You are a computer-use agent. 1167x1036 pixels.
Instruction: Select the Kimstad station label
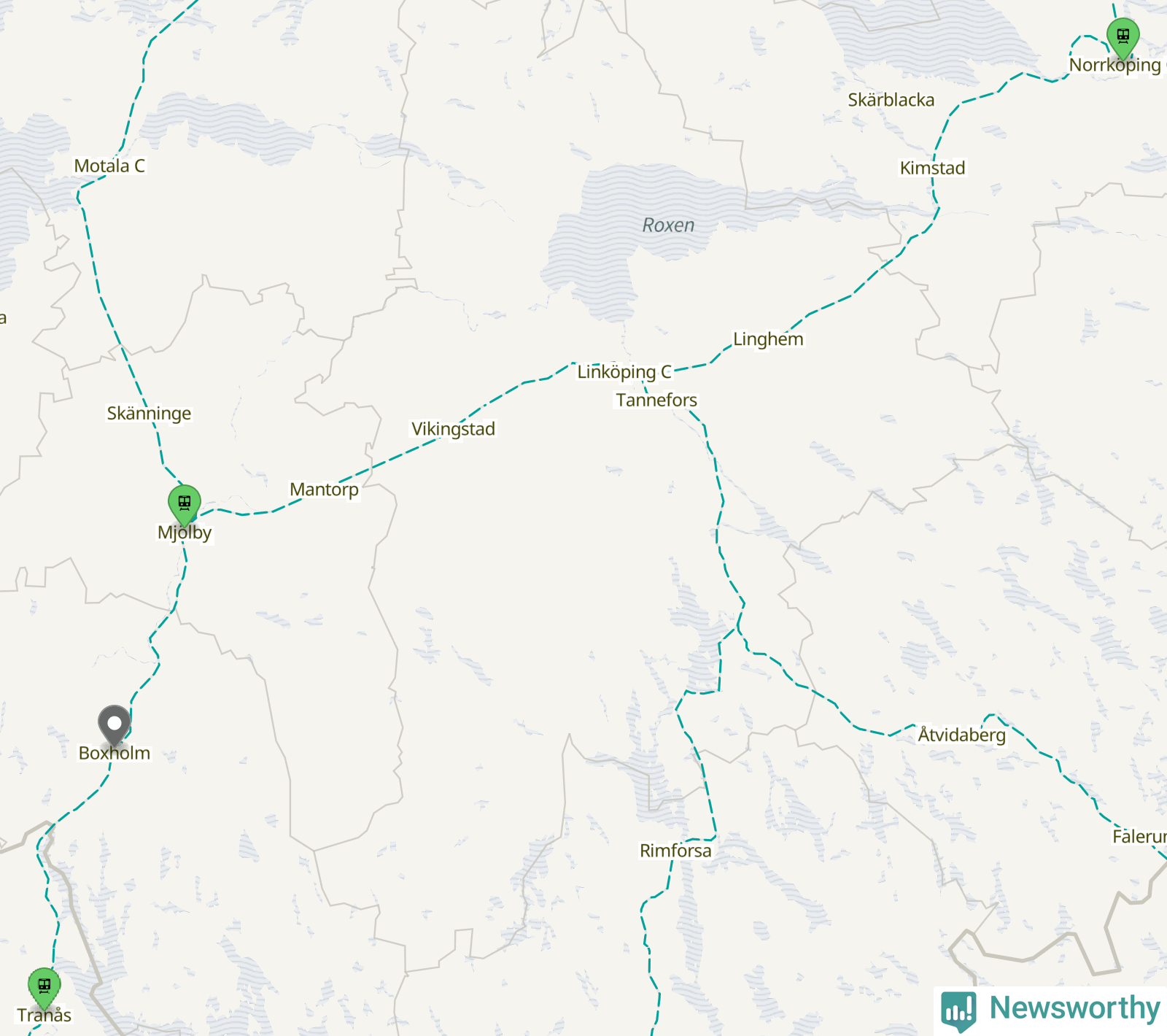[932, 168]
